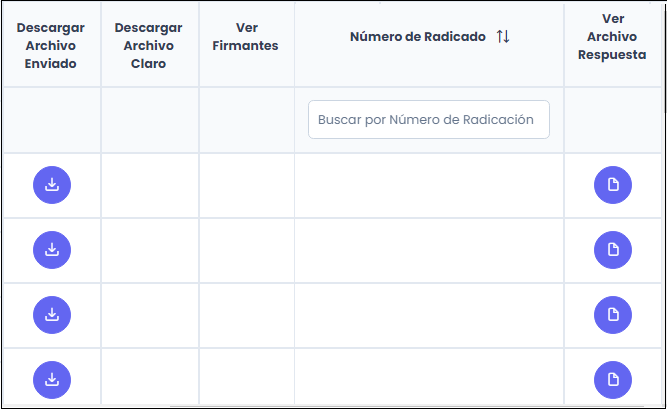This screenshot has height=410, width=667.
Task: Click the Descargar Archivo Enviado header
Action: tap(52, 45)
